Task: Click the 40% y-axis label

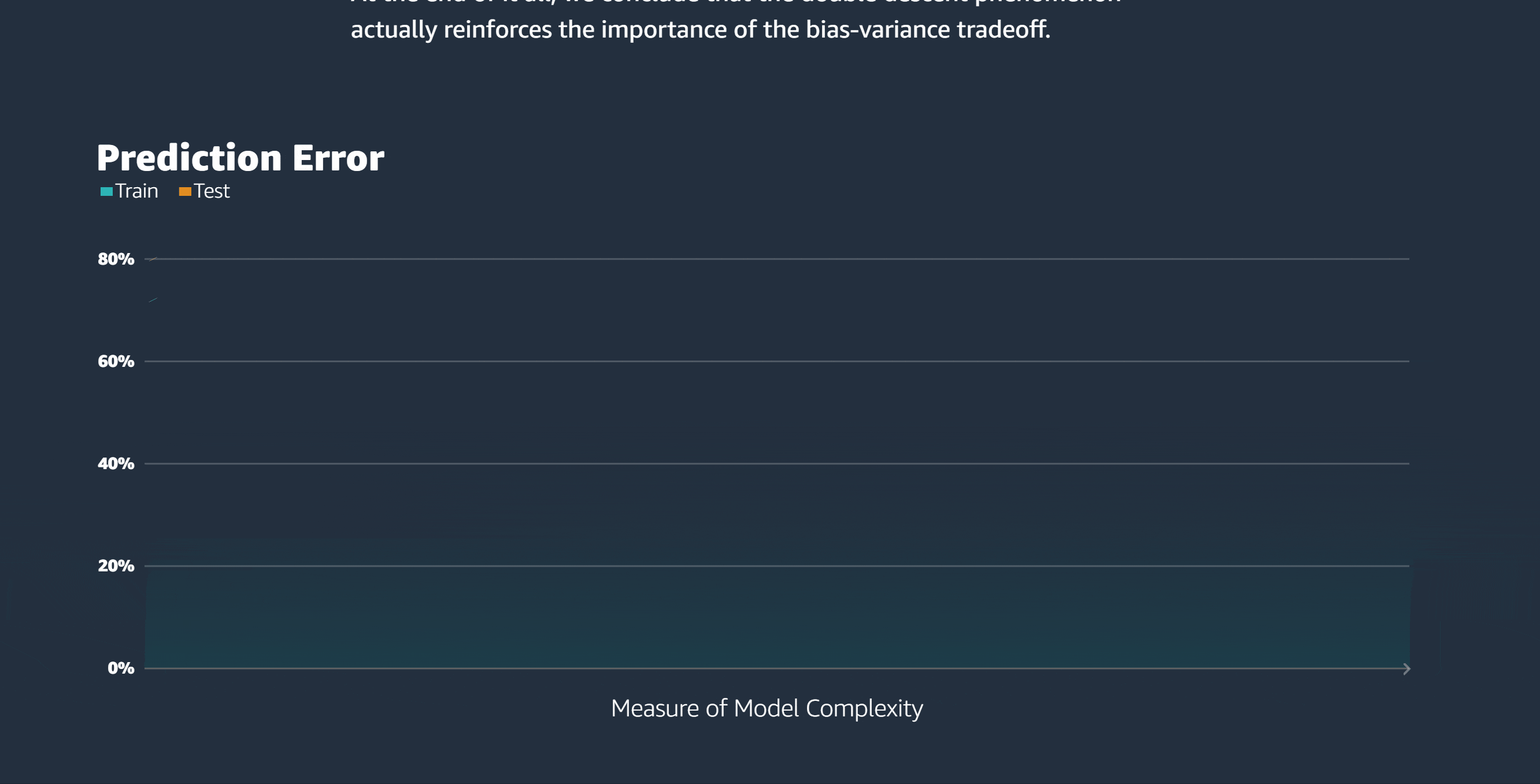Action: coord(116,463)
